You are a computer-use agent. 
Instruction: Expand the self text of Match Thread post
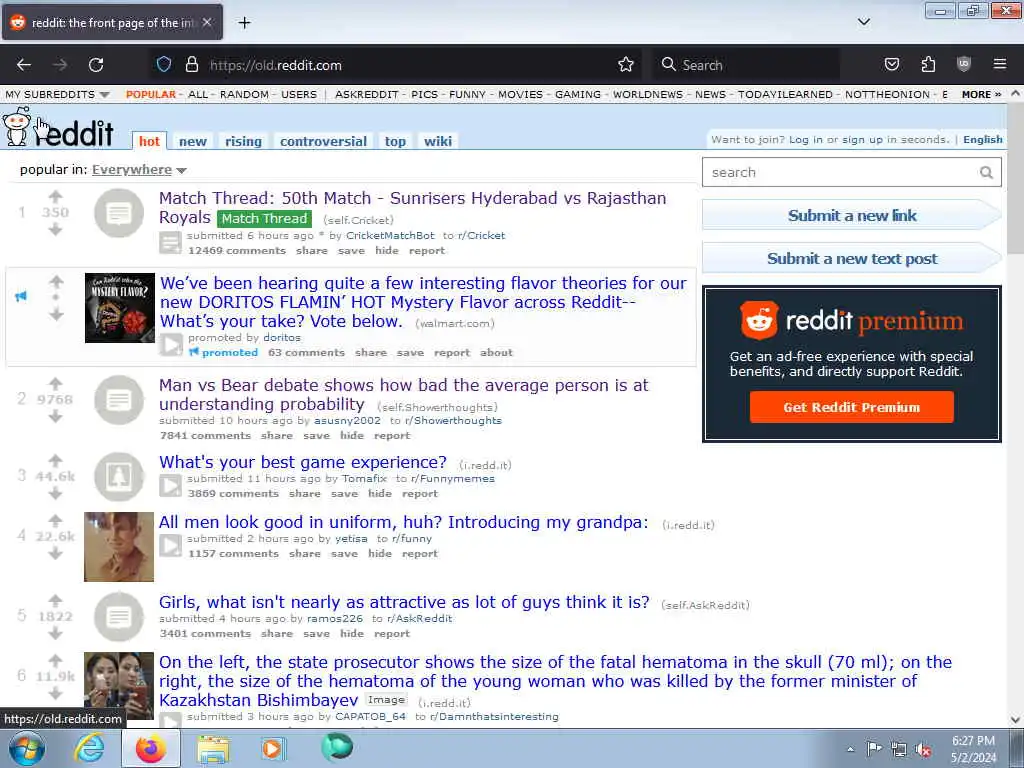(170, 242)
